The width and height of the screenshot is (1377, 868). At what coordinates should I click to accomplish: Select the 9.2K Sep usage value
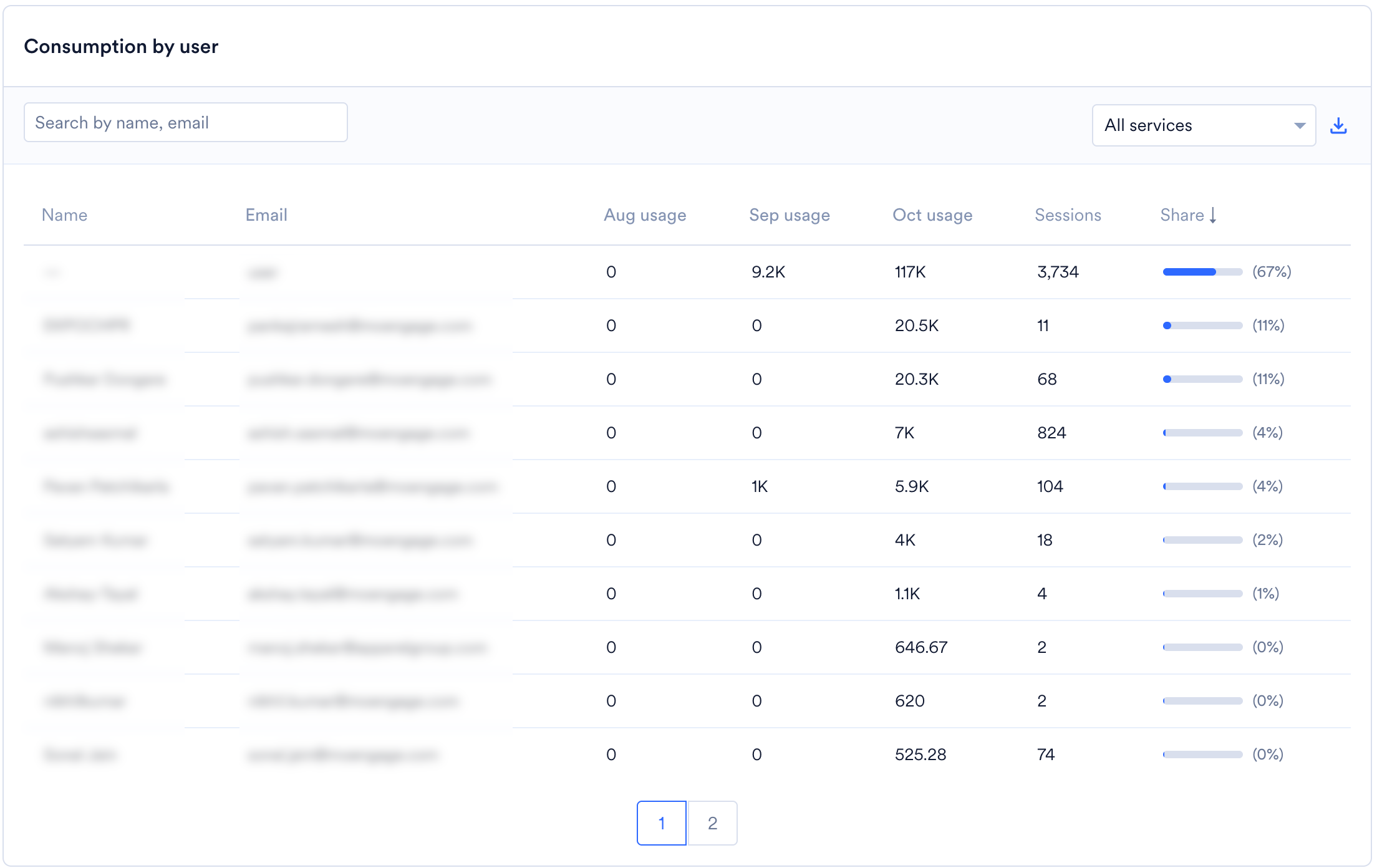point(768,272)
